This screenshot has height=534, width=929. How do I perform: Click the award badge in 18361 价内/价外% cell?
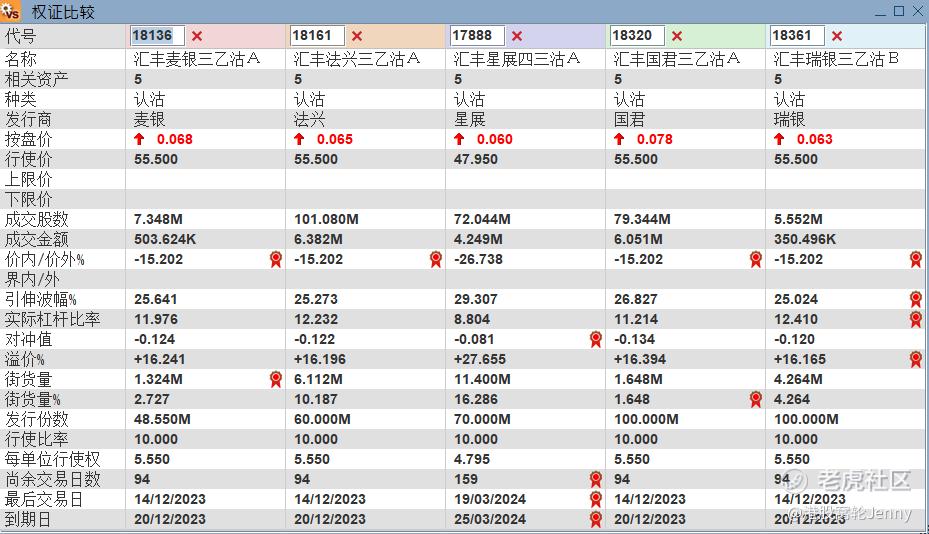coord(915,259)
